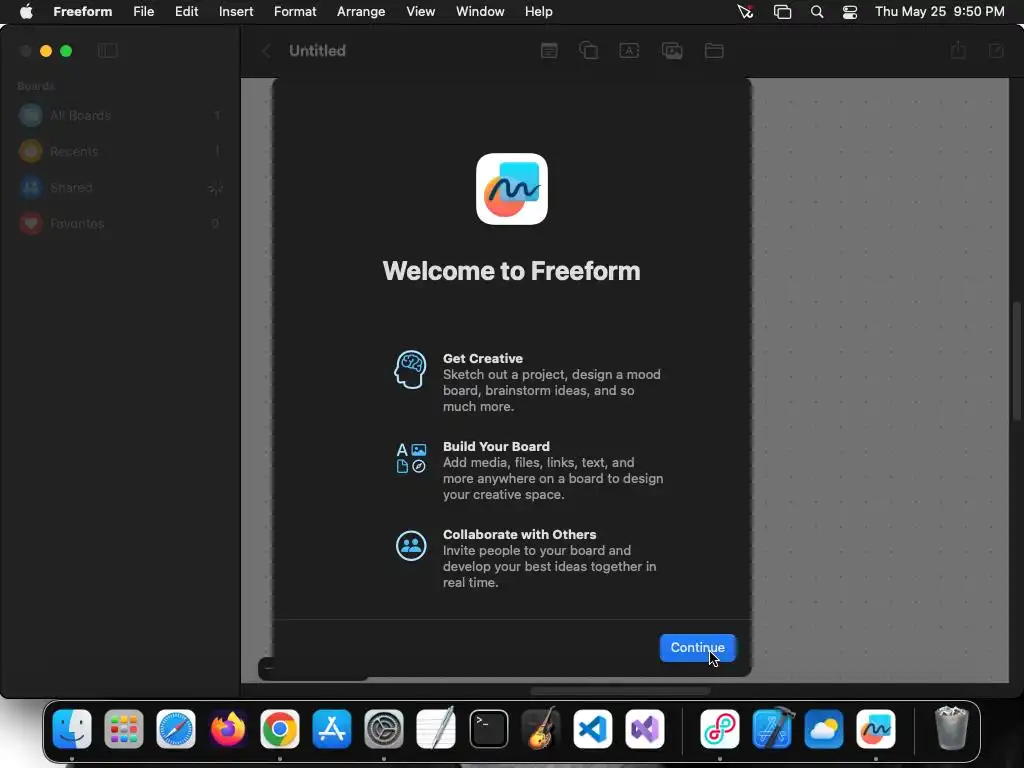
Task: Click the date and time in menu bar
Action: pyautogui.click(x=940, y=12)
